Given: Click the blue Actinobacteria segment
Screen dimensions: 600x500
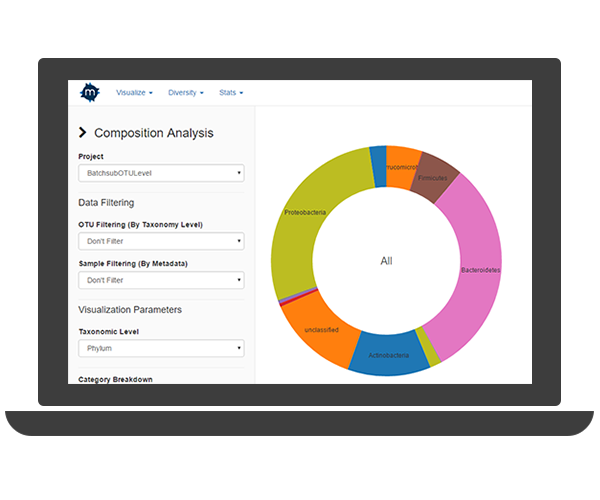Looking at the screenshot, I should (385, 354).
